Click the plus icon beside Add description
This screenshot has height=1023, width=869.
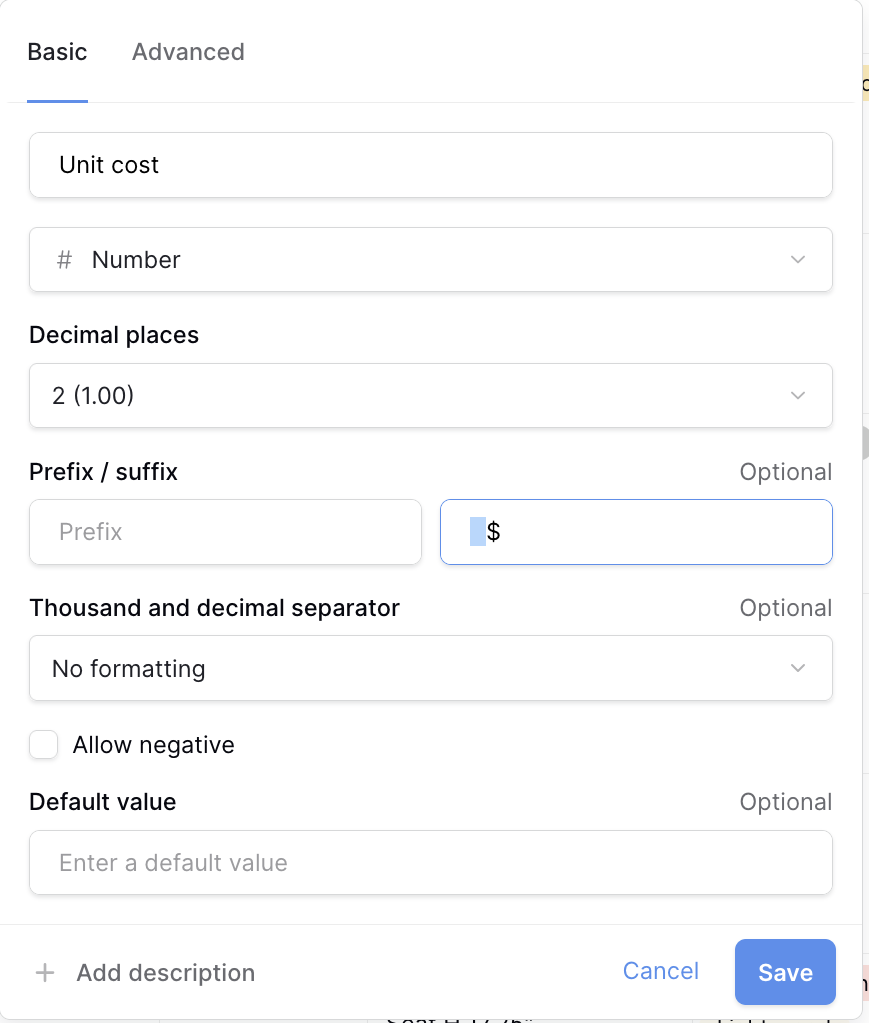coord(45,973)
